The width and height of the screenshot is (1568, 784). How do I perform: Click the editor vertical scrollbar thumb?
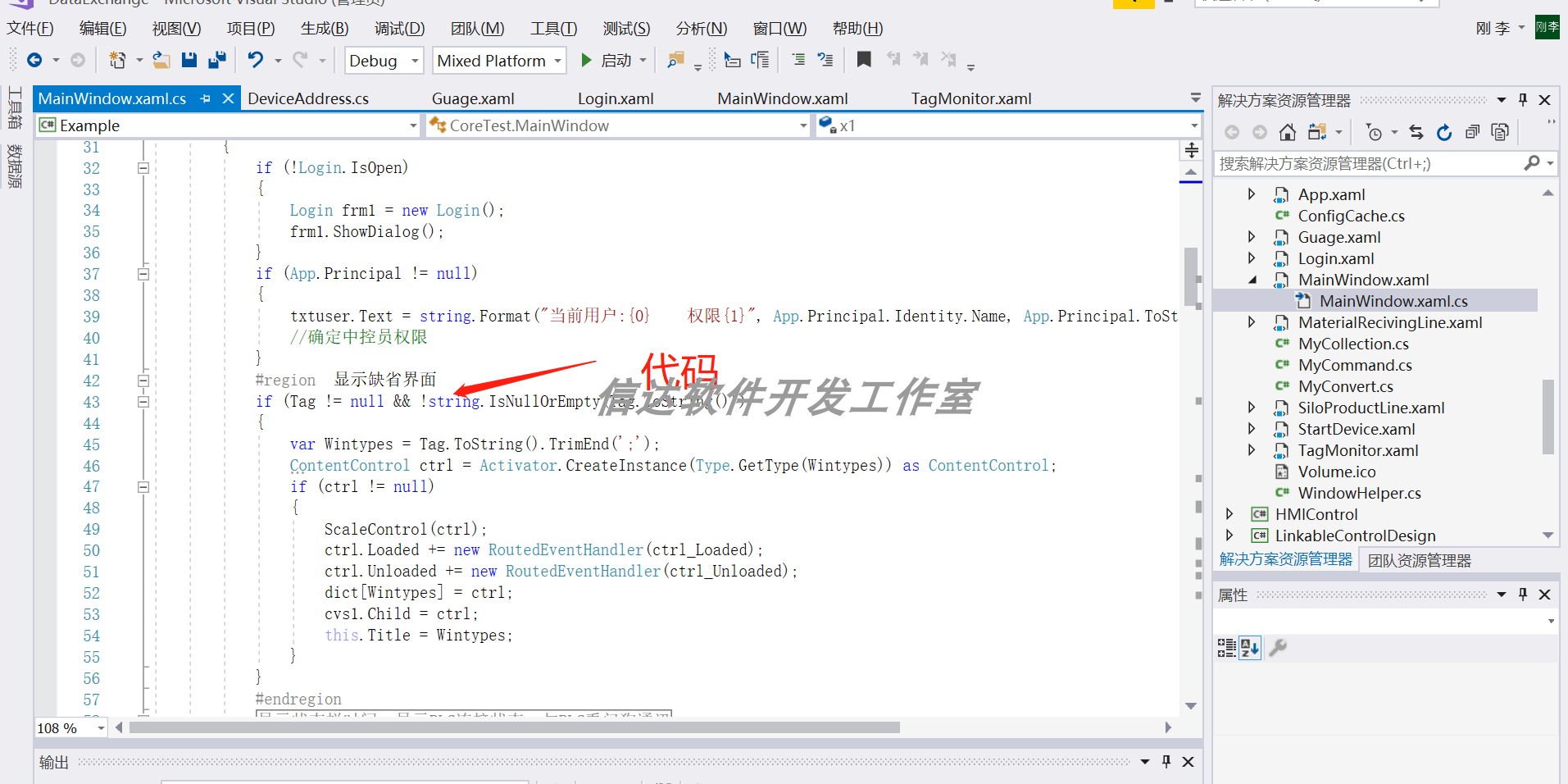click(1190, 277)
